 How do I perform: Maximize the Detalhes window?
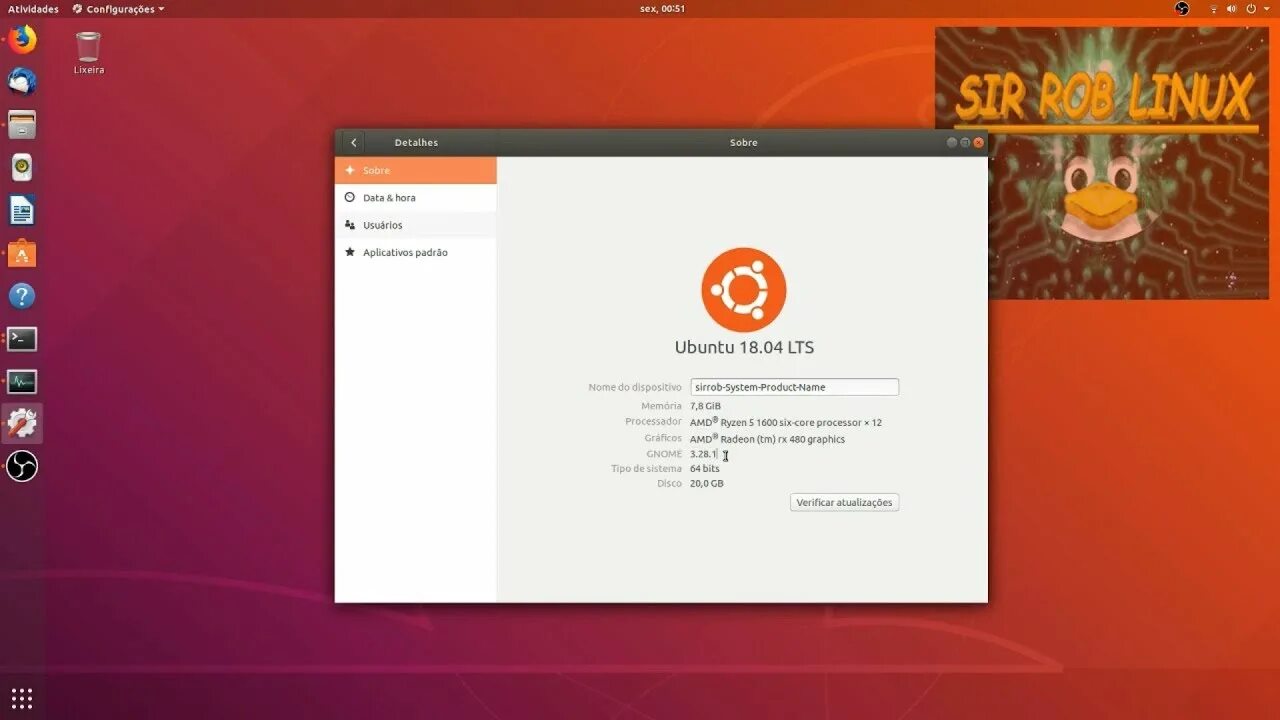(965, 143)
